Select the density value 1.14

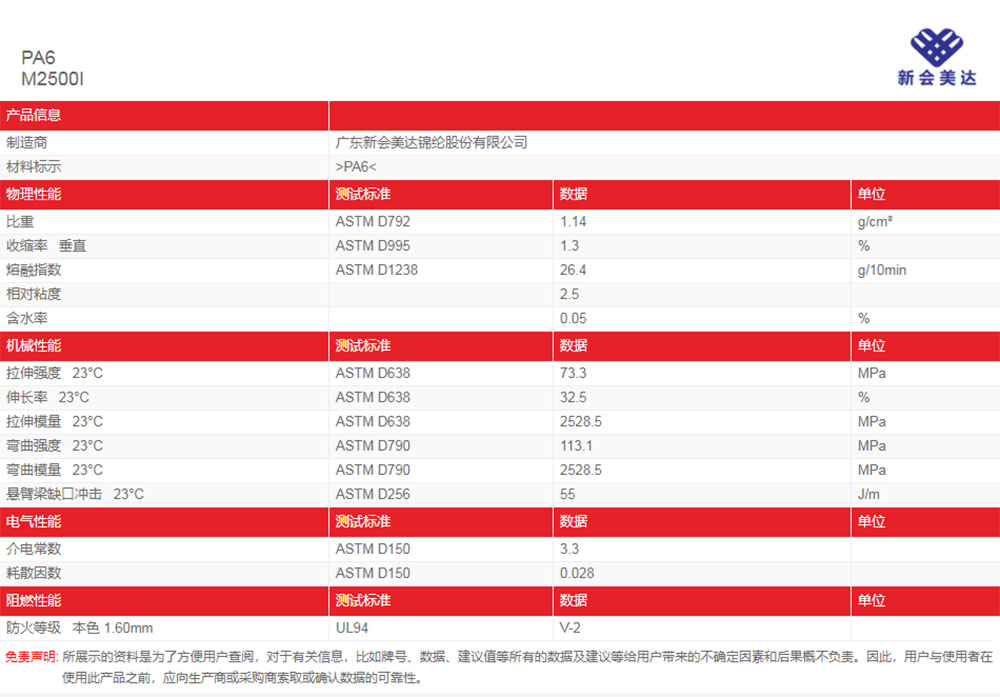coord(573,222)
